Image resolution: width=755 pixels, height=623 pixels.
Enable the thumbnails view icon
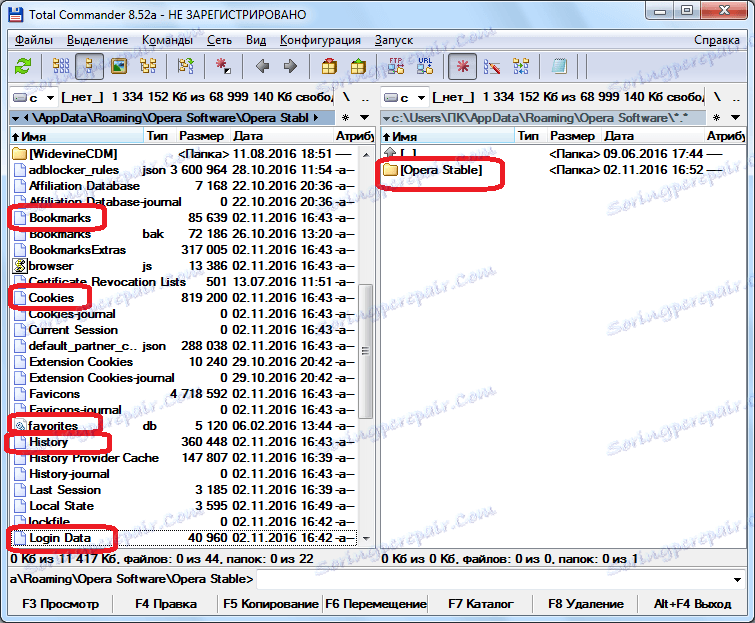pyautogui.click(x=119, y=66)
